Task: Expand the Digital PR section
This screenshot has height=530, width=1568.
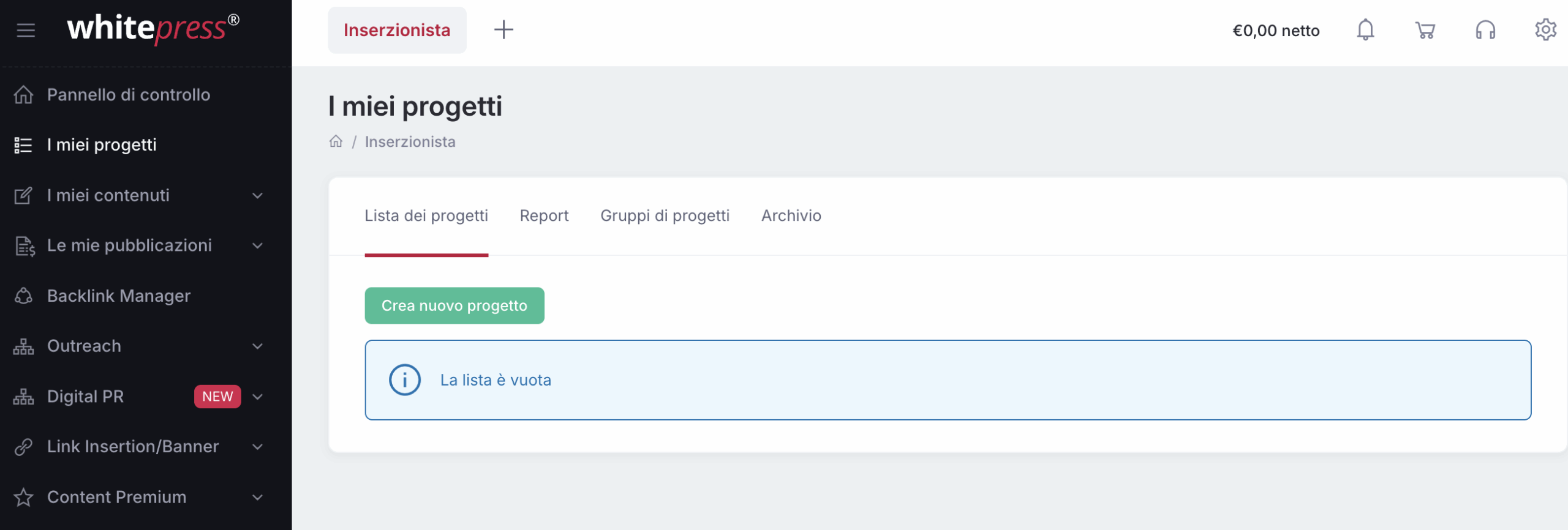Action: click(258, 397)
